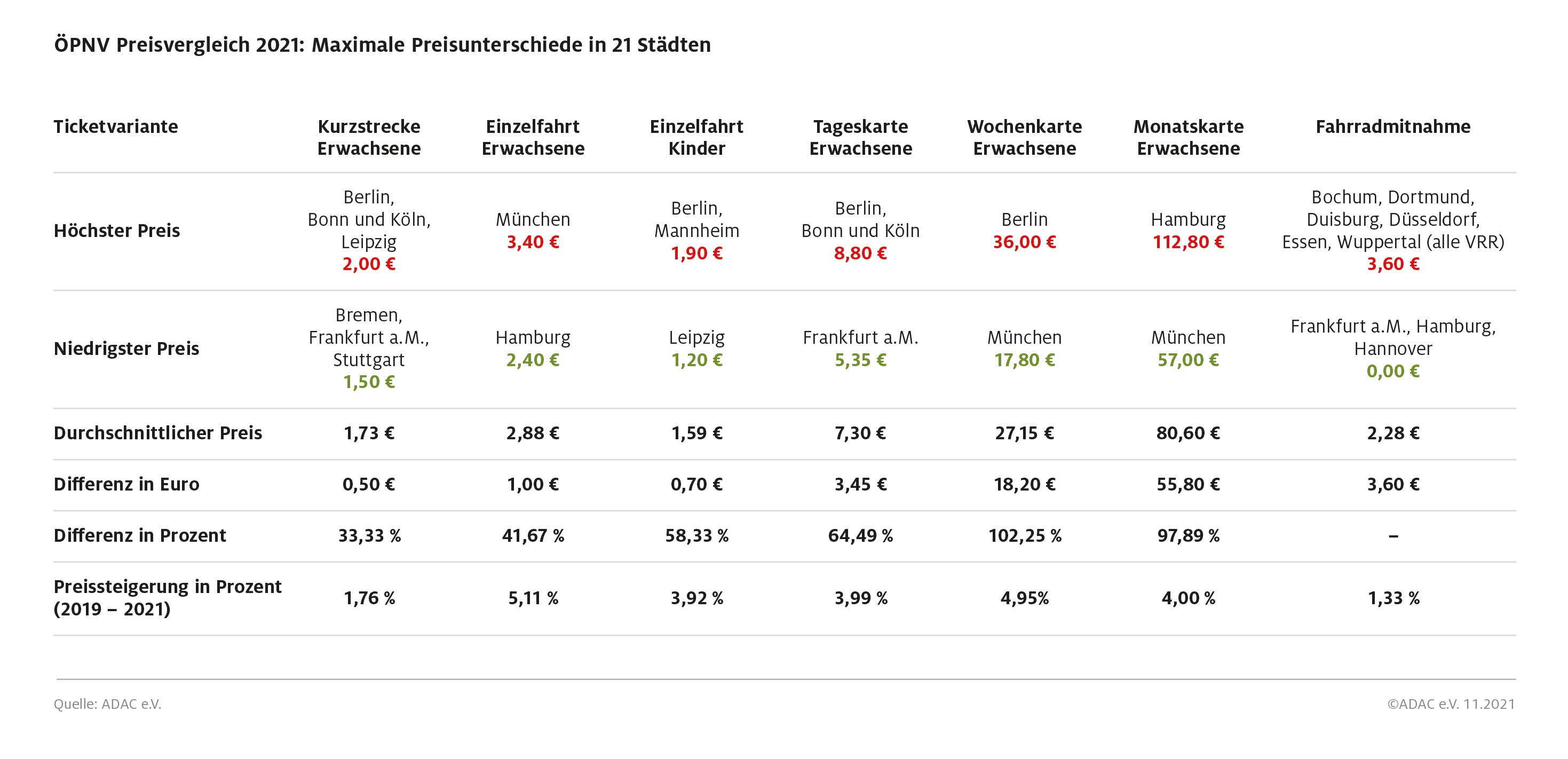This screenshot has width=1568, height=759.
Task: Select the Differenz in Prozent row label
Action: pyautogui.click(x=140, y=535)
